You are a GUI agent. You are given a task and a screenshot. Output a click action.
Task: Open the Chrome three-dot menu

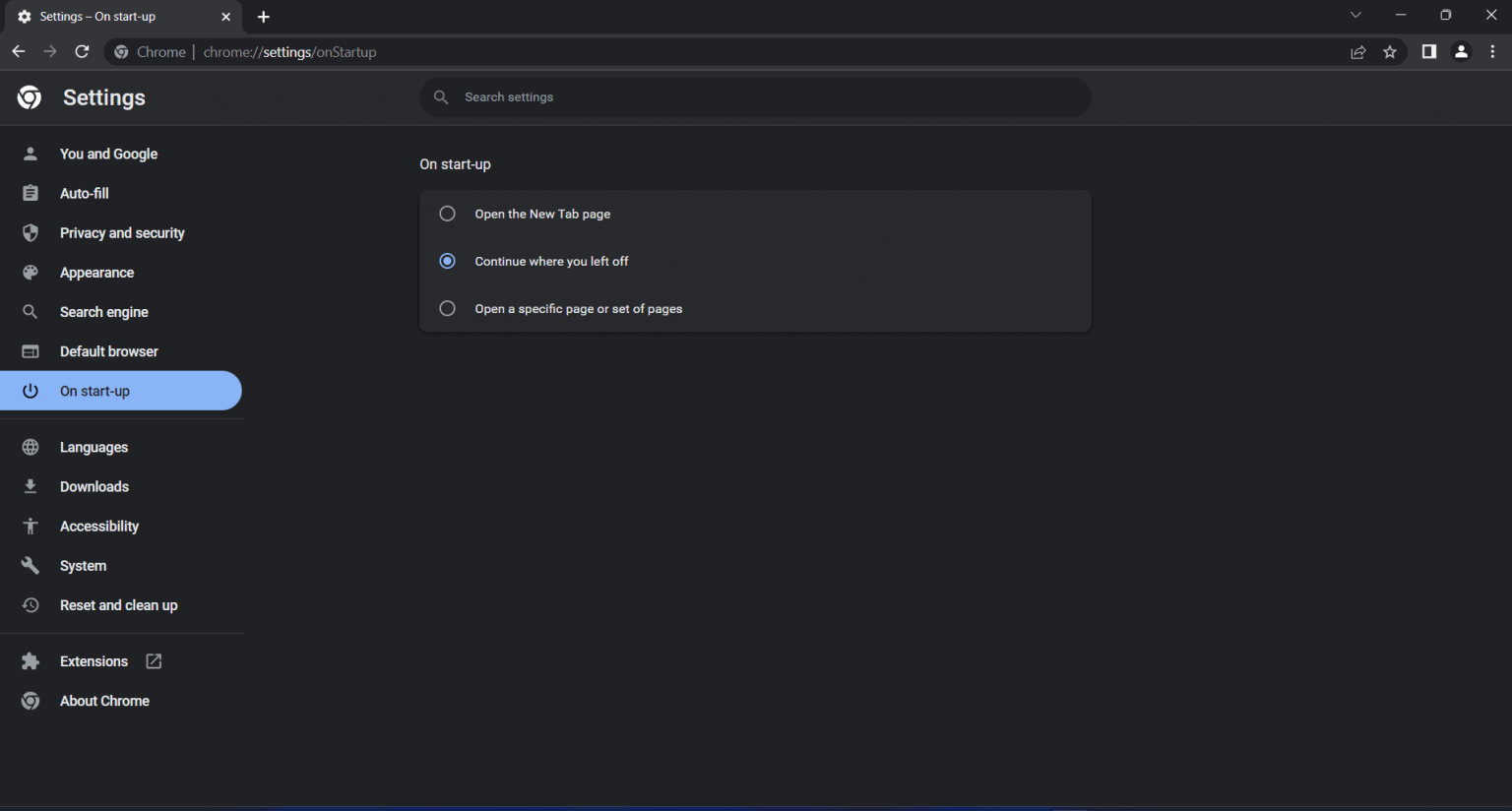[1493, 52]
